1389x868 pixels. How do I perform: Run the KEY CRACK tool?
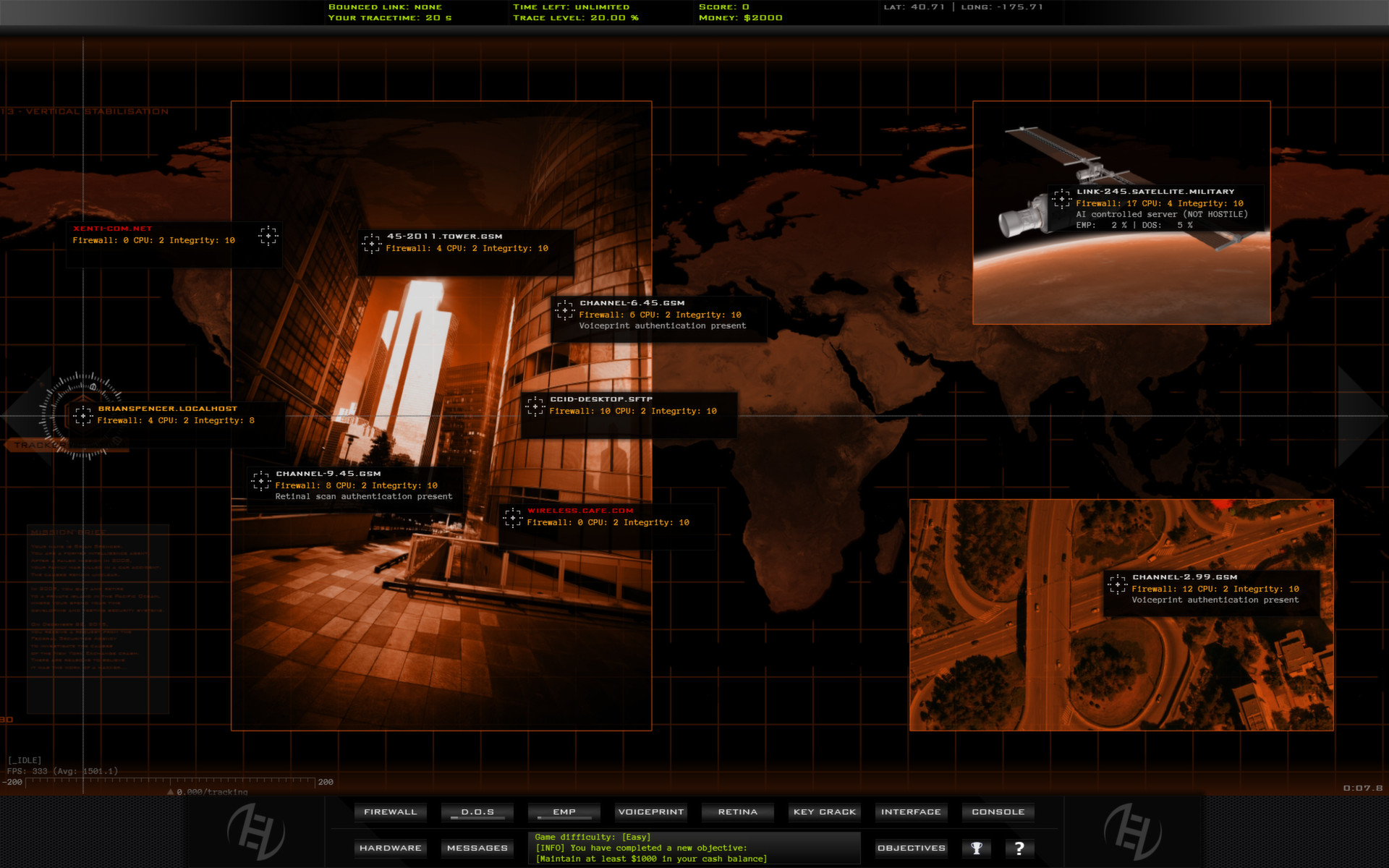pos(824,812)
